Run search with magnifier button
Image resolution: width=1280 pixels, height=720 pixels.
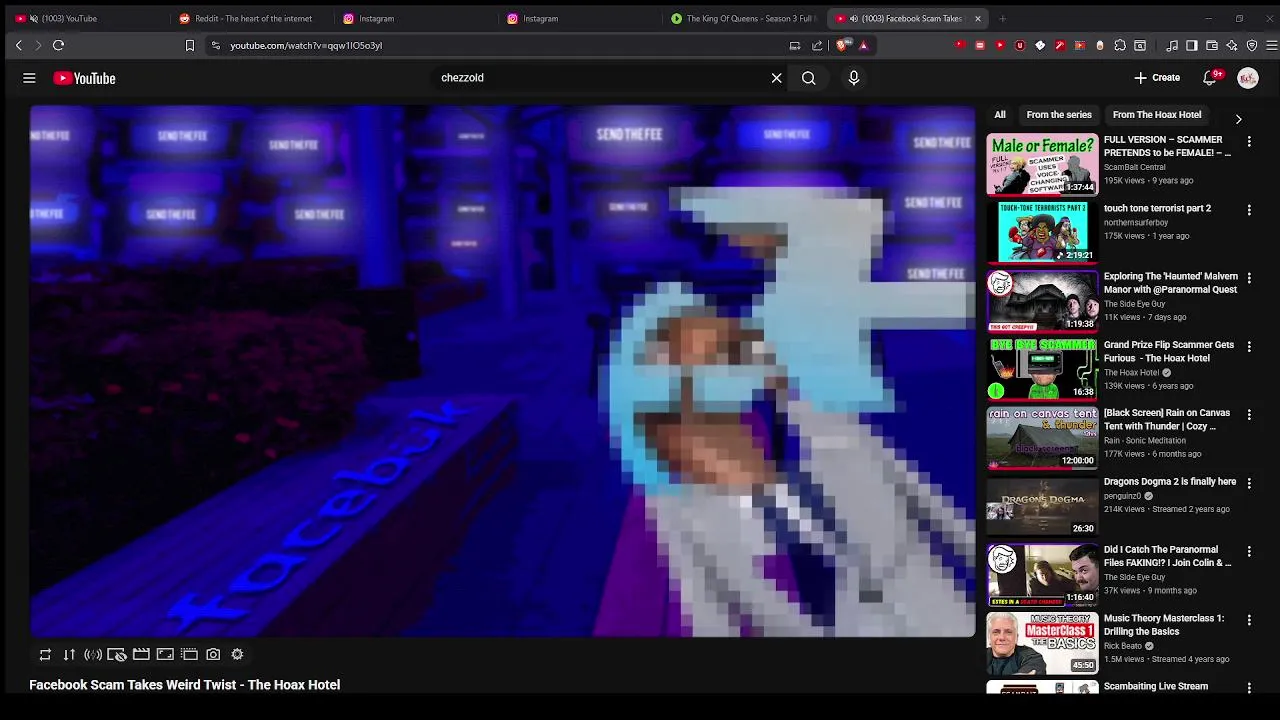(808, 78)
